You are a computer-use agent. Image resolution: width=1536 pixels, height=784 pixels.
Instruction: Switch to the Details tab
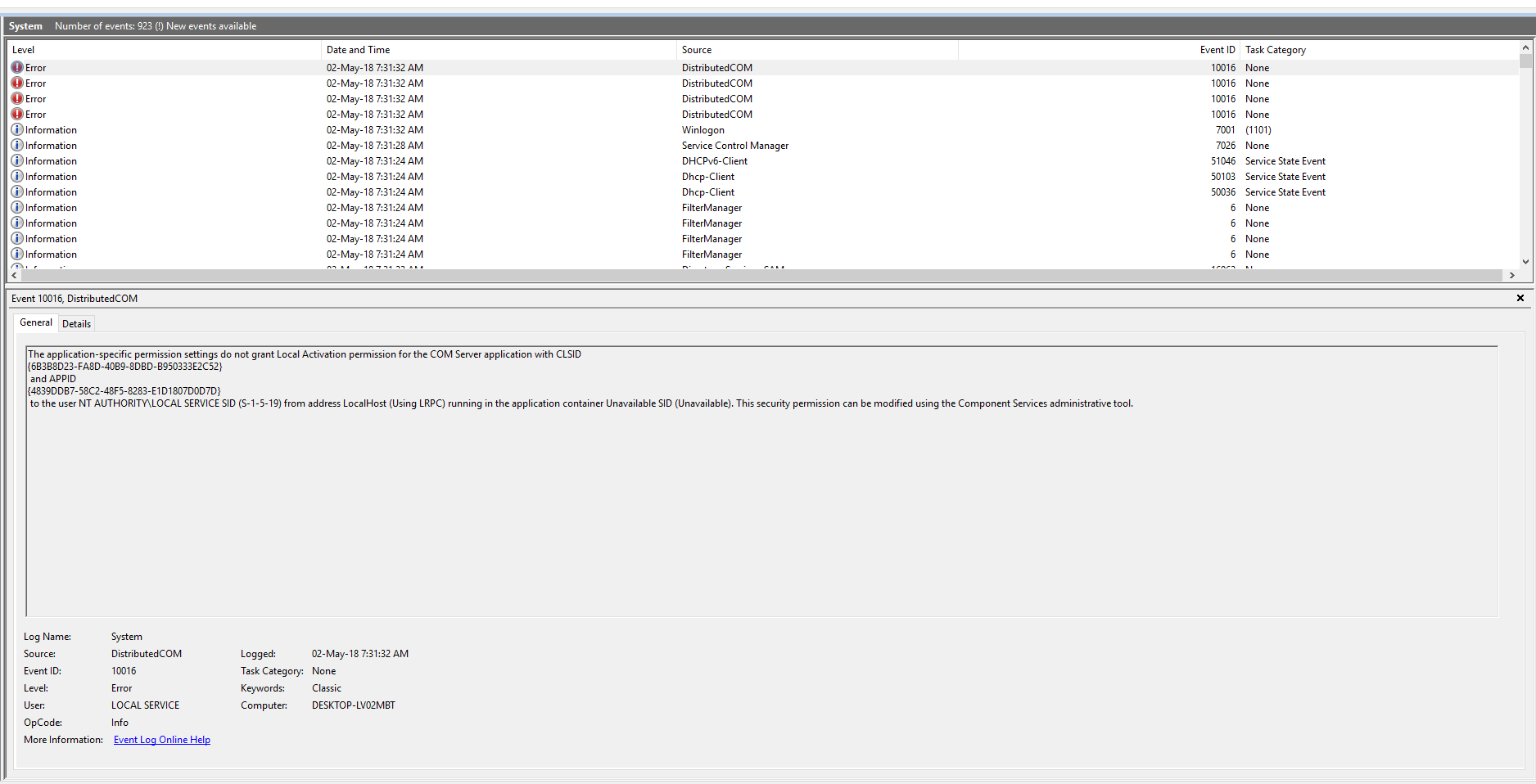tap(77, 324)
